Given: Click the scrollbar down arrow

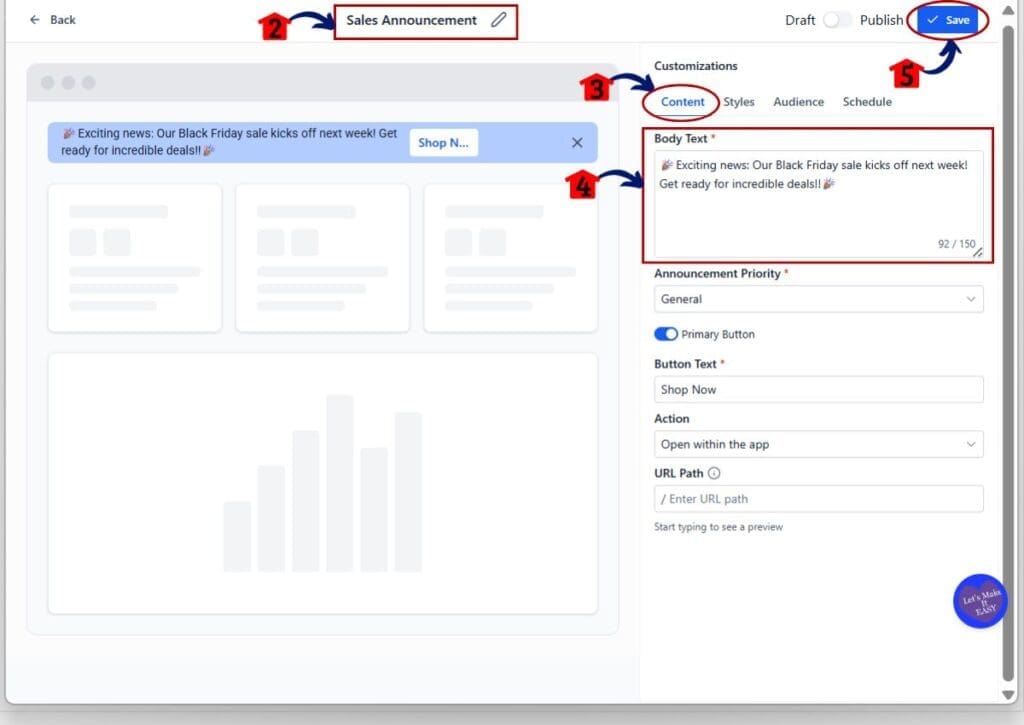Looking at the screenshot, I should tap(1009, 694).
